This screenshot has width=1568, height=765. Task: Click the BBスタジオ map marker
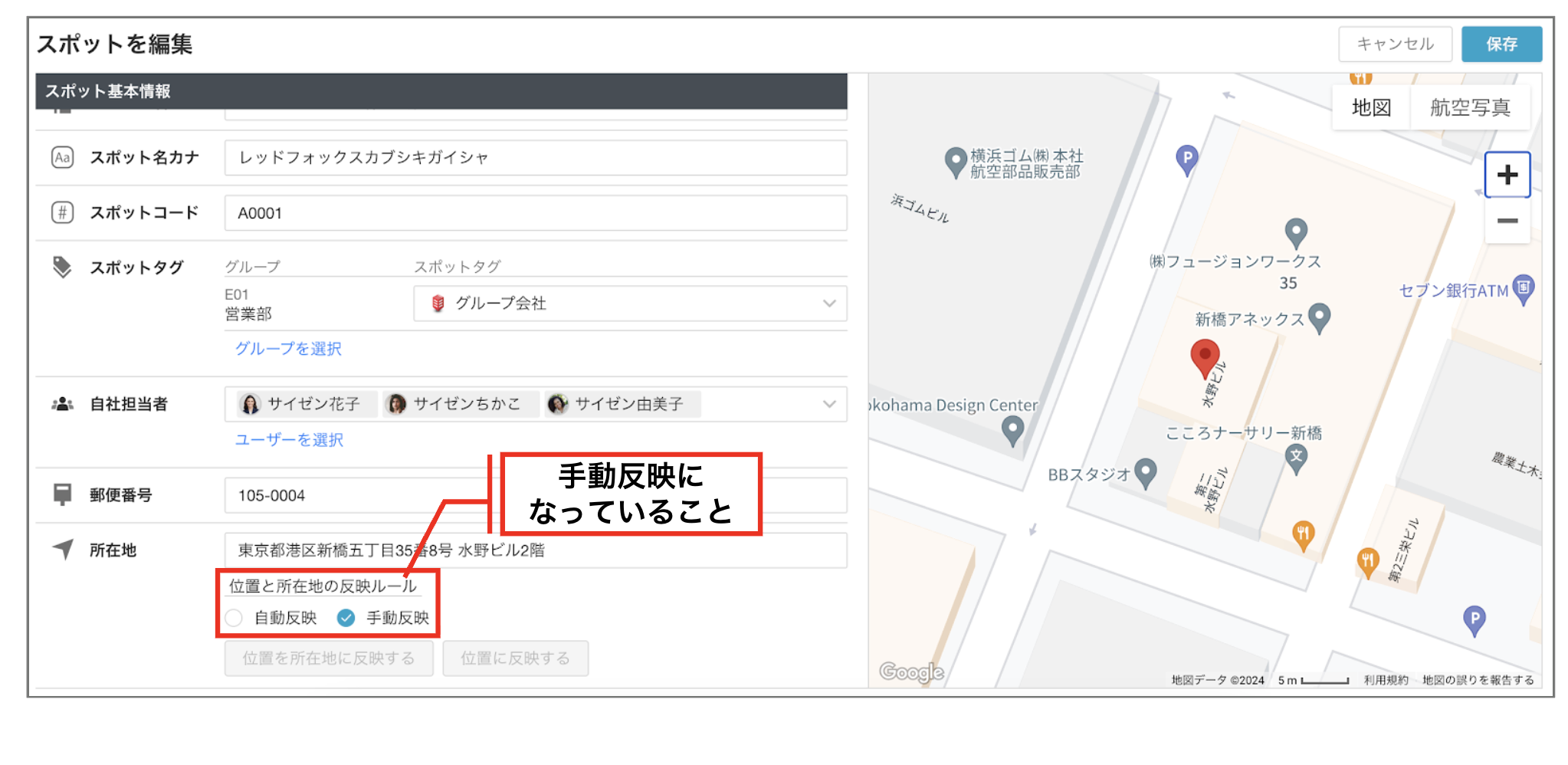pyautogui.click(x=1145, y=473)
